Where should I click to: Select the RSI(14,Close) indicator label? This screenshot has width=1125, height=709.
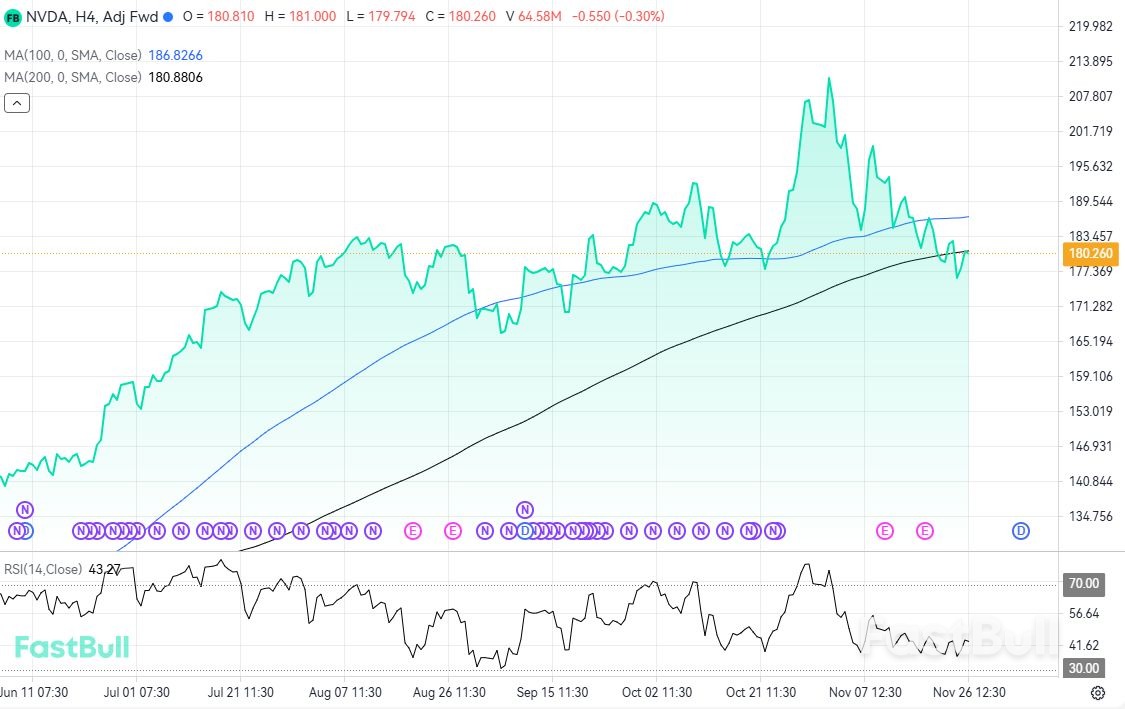(44, 569)
